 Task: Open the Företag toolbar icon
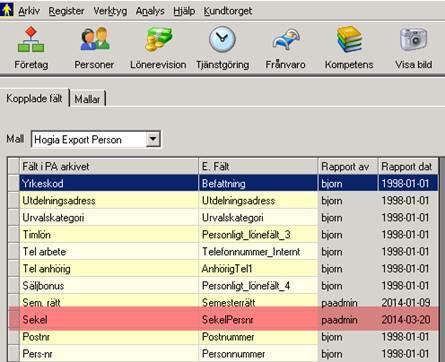31,40
